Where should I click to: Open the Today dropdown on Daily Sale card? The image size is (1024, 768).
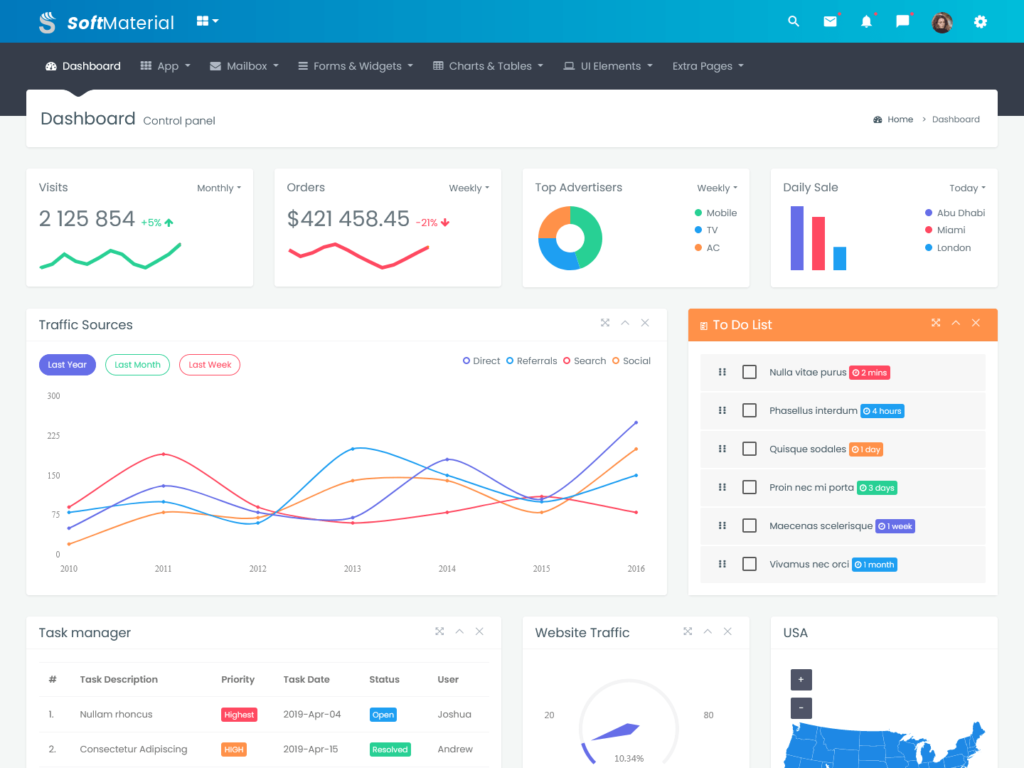965,187
